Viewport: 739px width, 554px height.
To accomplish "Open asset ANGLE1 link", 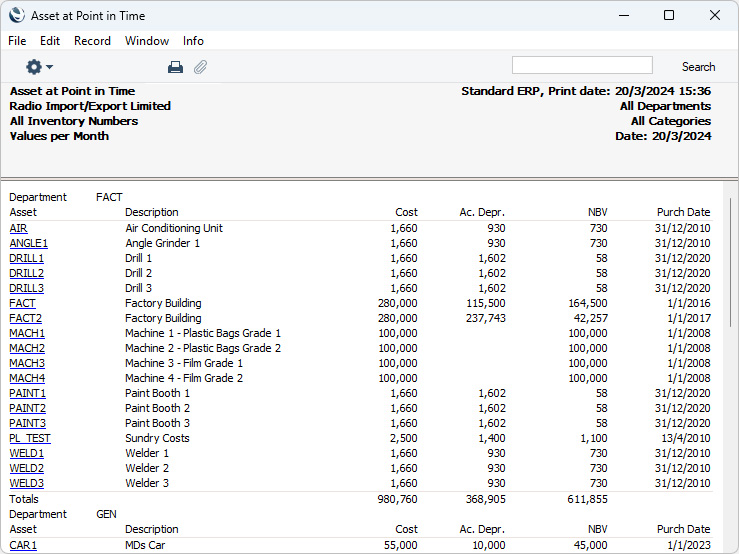I will 28,243.
